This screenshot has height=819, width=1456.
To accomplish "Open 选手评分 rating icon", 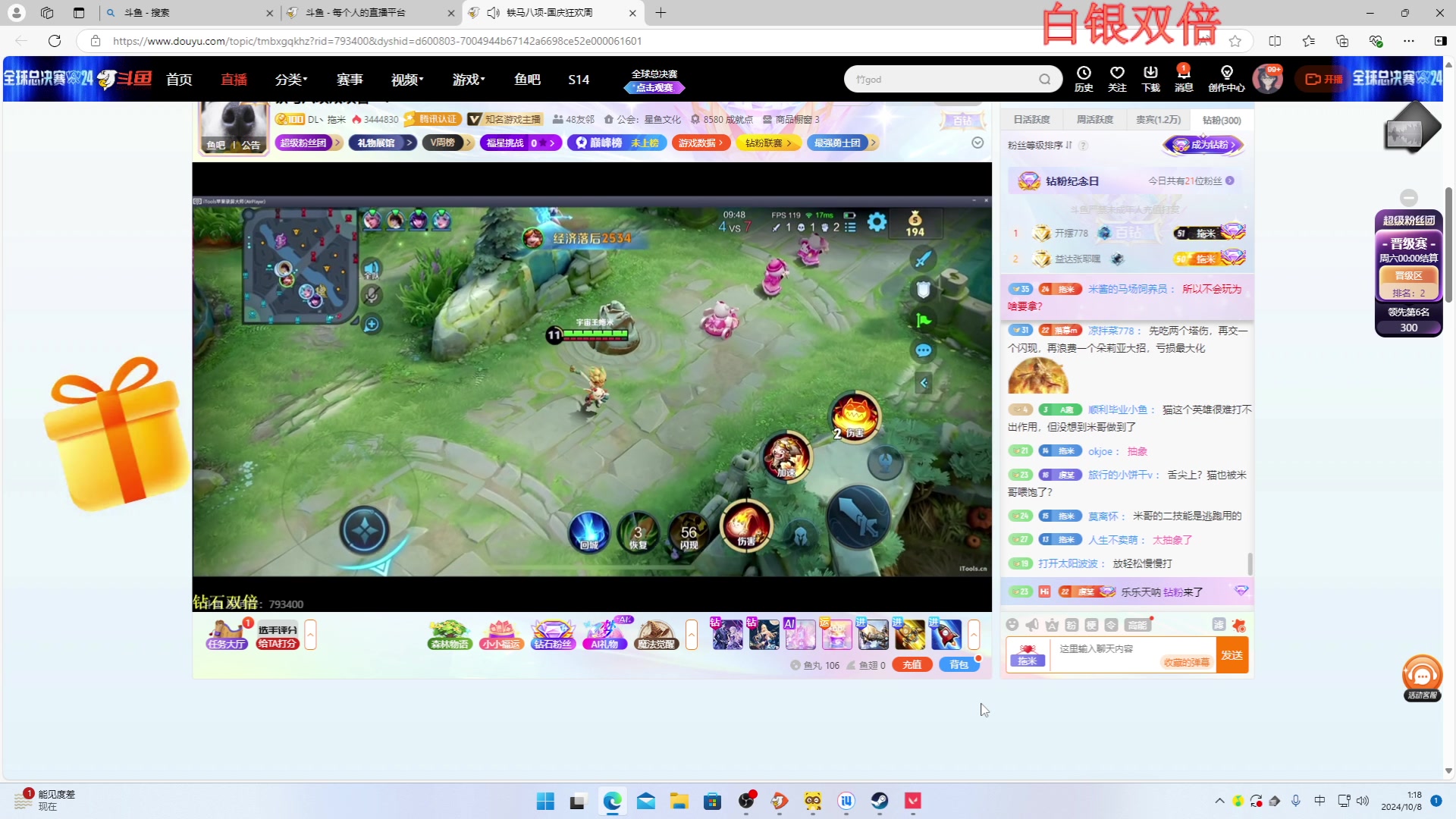I will [x=278, y=635].
